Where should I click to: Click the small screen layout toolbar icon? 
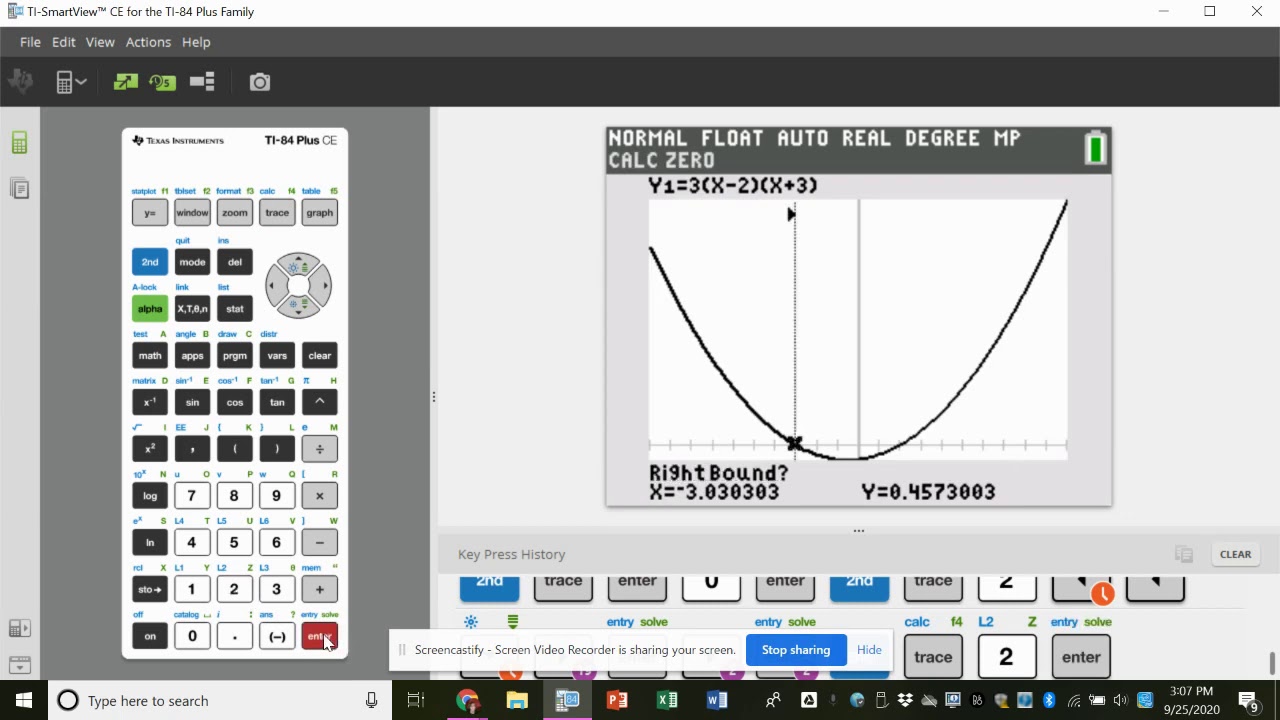pos(202,82)
